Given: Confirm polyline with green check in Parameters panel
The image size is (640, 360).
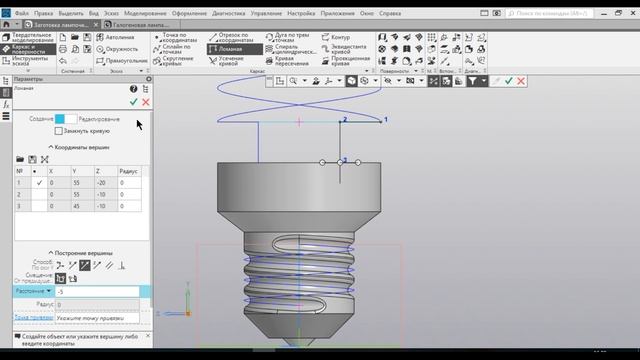Looking at the screenshot, I should (133, 102).
